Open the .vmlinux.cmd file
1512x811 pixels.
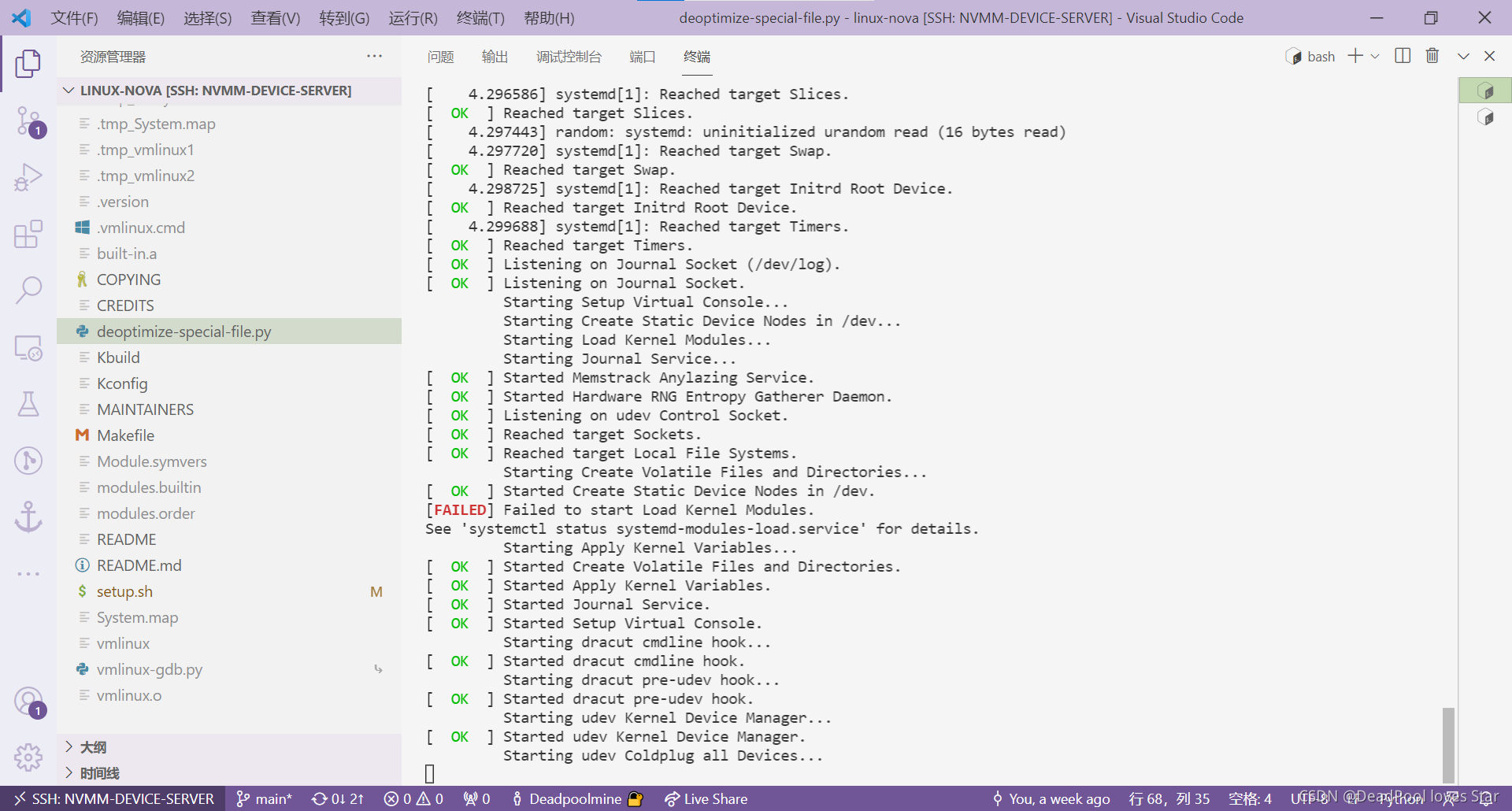click(229, 228)
